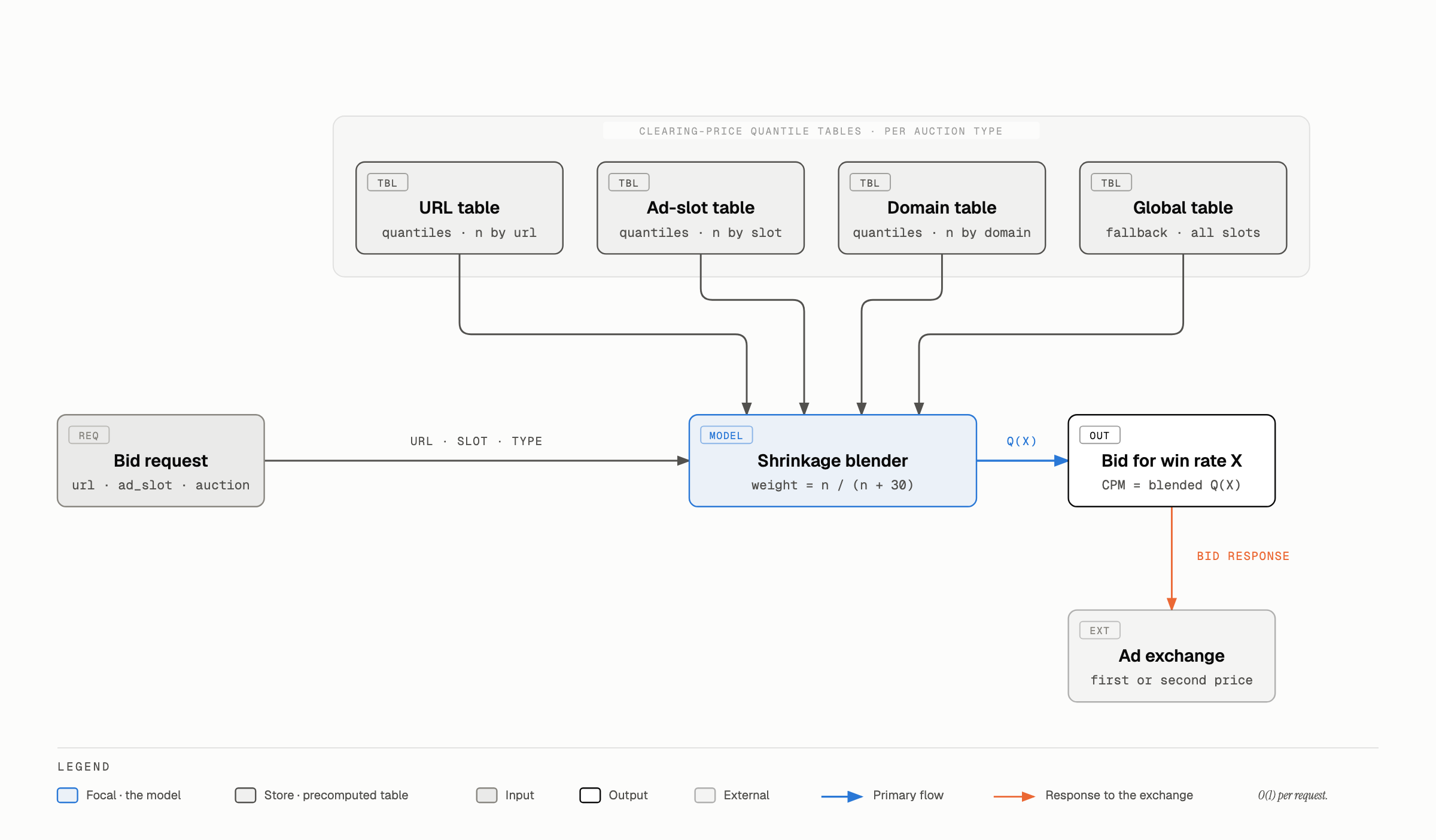Select the Shrinkage blender model node

point(832,461)
